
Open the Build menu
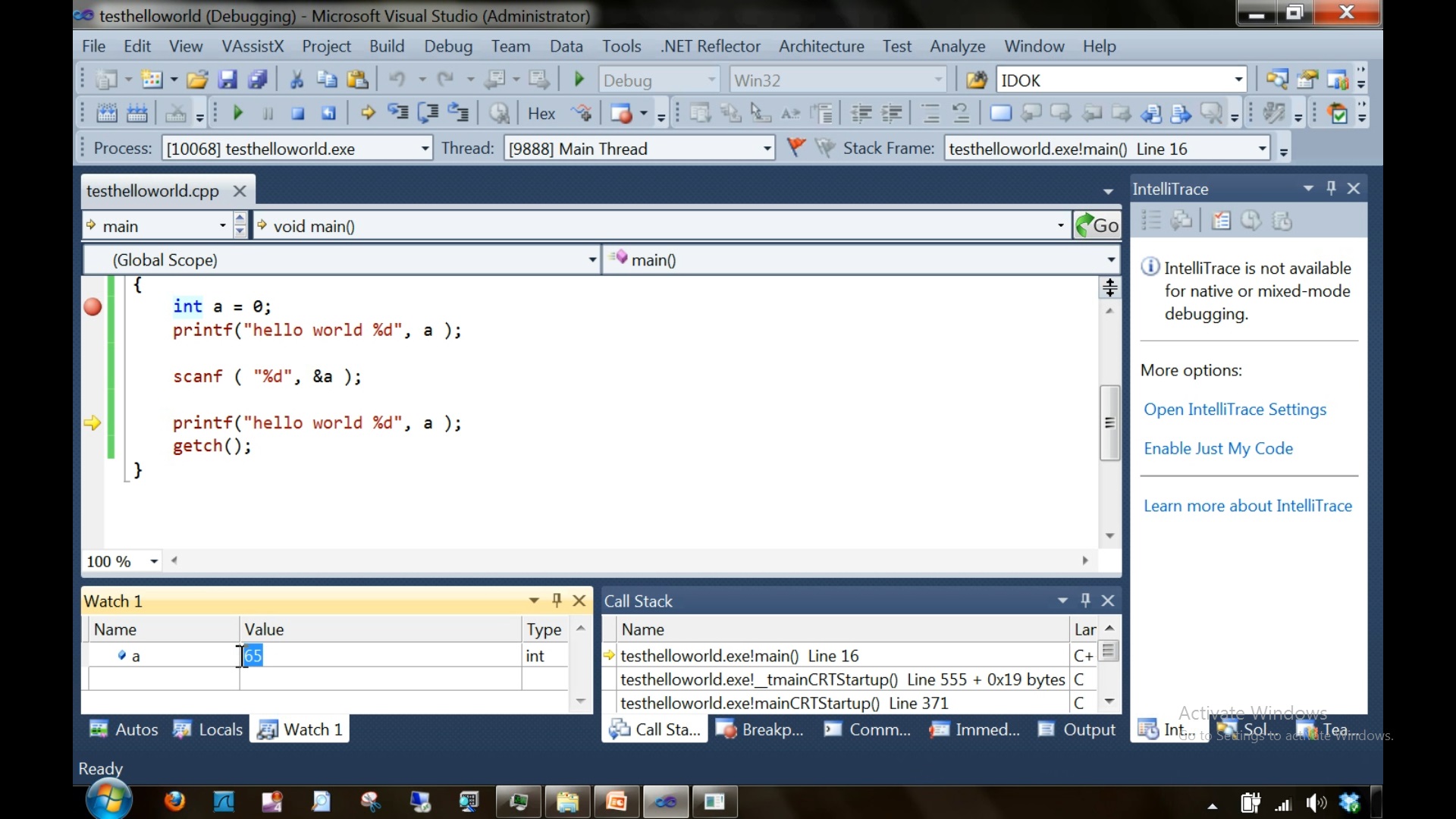pyautogui.click(x=387, y=46)
